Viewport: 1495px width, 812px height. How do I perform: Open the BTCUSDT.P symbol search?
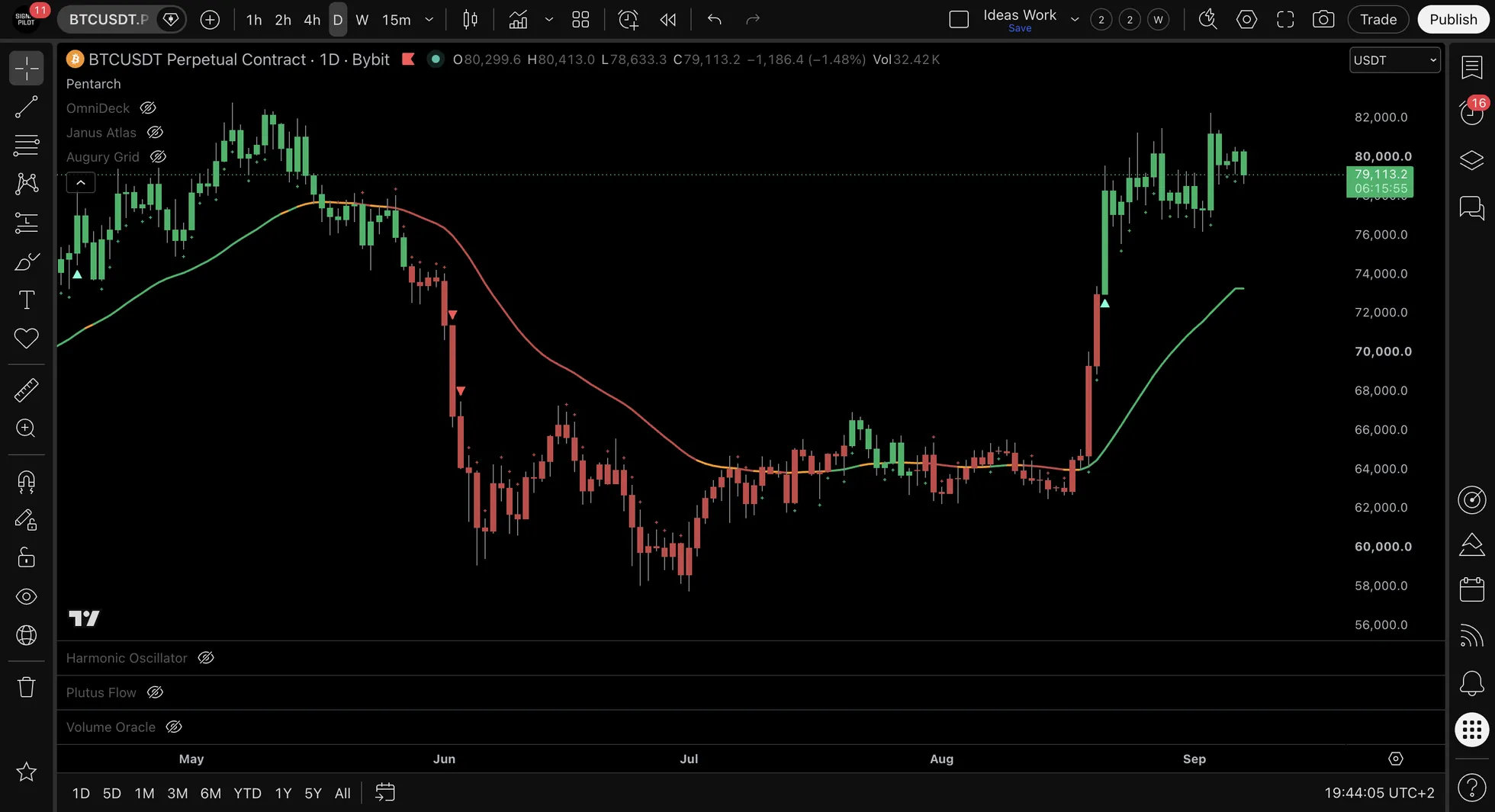tap(108, 20)
